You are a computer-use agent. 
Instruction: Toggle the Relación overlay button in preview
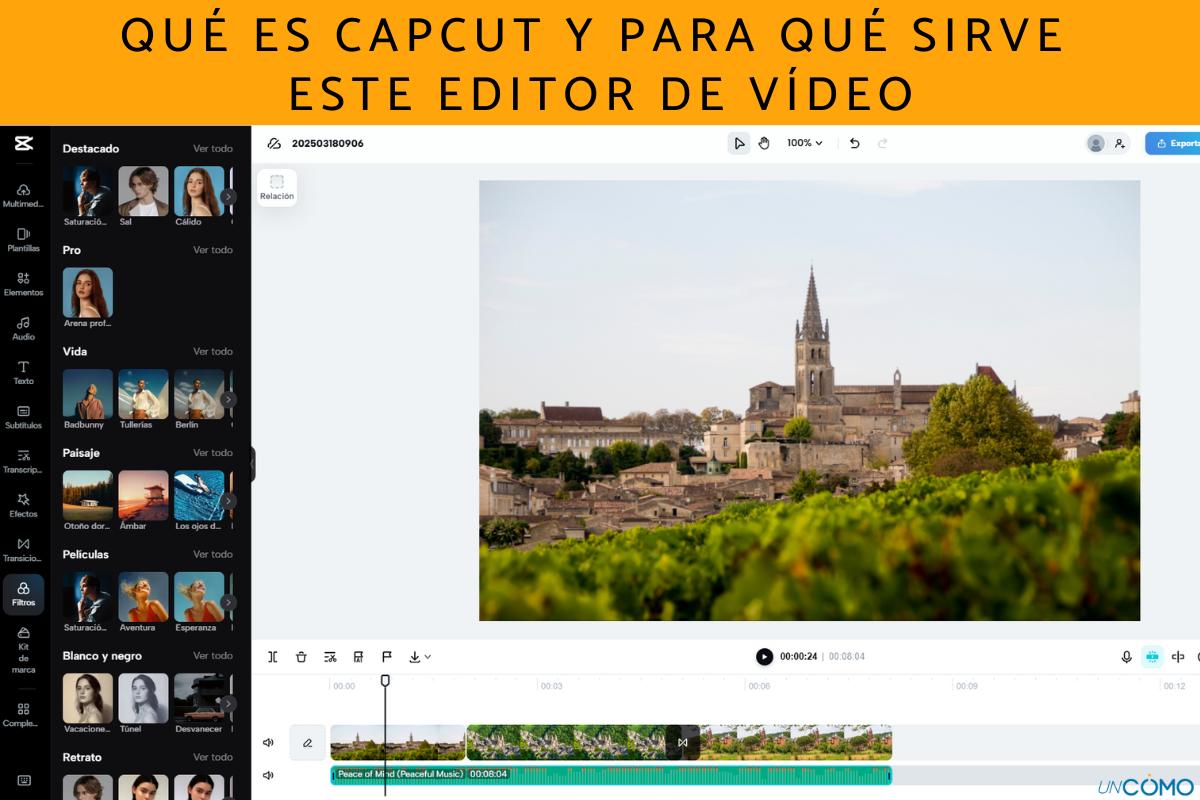276,186
